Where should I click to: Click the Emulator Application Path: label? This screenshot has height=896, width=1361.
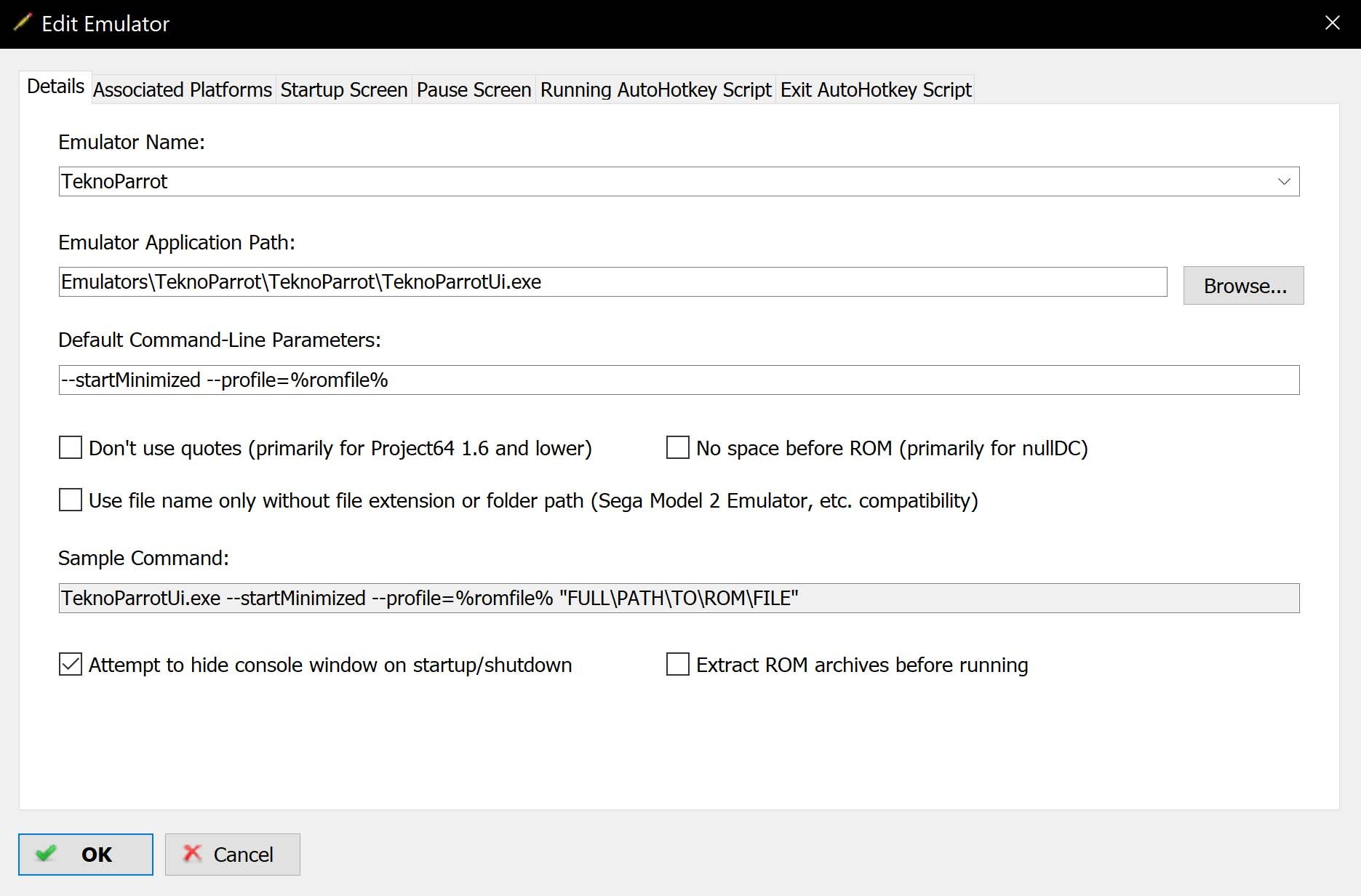[177, 243]
